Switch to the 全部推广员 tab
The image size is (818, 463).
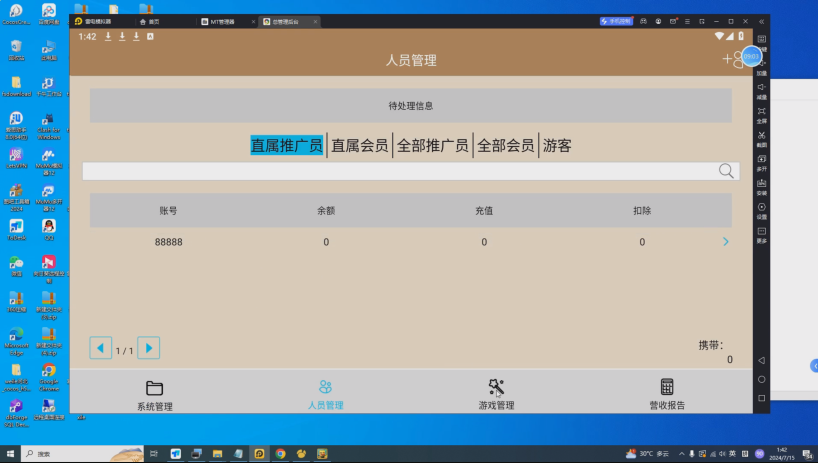click(x=432, y=146)
